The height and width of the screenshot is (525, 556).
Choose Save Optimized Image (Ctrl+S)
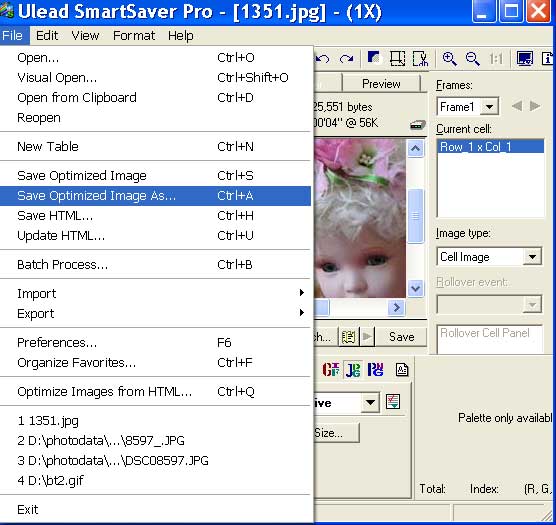[x=155, y=175]
